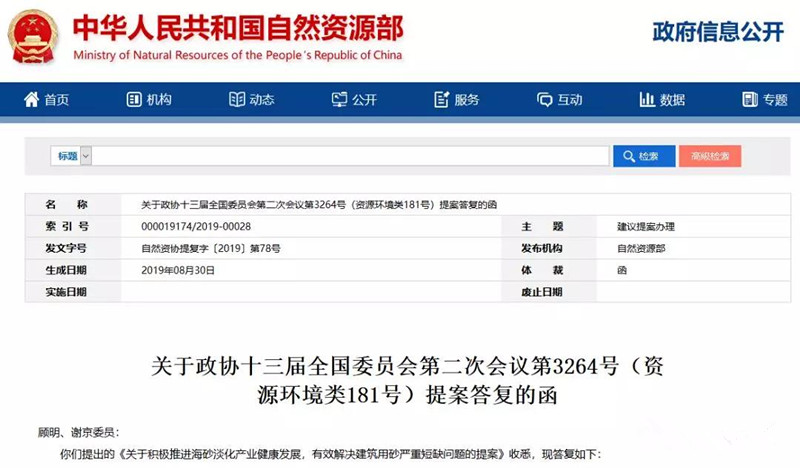Click the bar chart icon beside 数据
Screen dimensions: 800x468
(x=647, y=100)
